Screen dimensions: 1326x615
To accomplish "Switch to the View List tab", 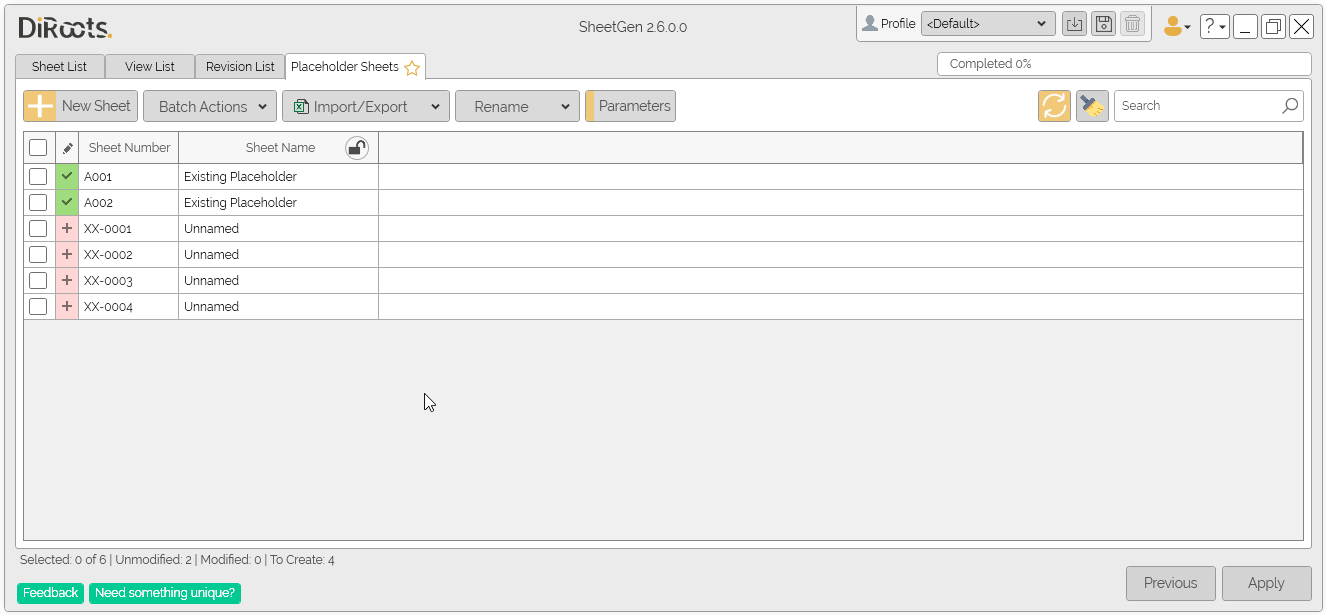I will [150, 66].
